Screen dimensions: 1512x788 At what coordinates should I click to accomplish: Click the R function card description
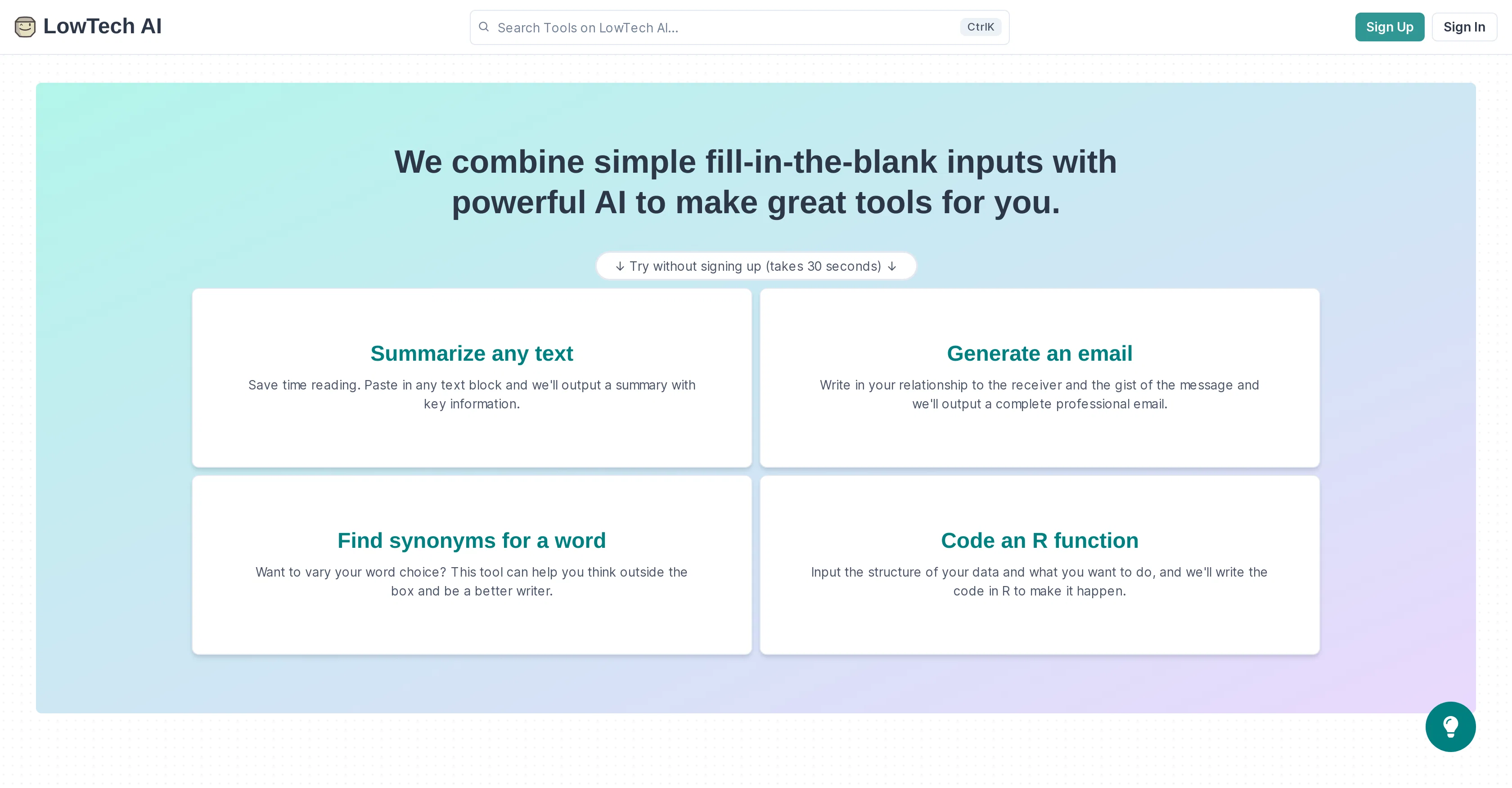(x=1039, y=582)
